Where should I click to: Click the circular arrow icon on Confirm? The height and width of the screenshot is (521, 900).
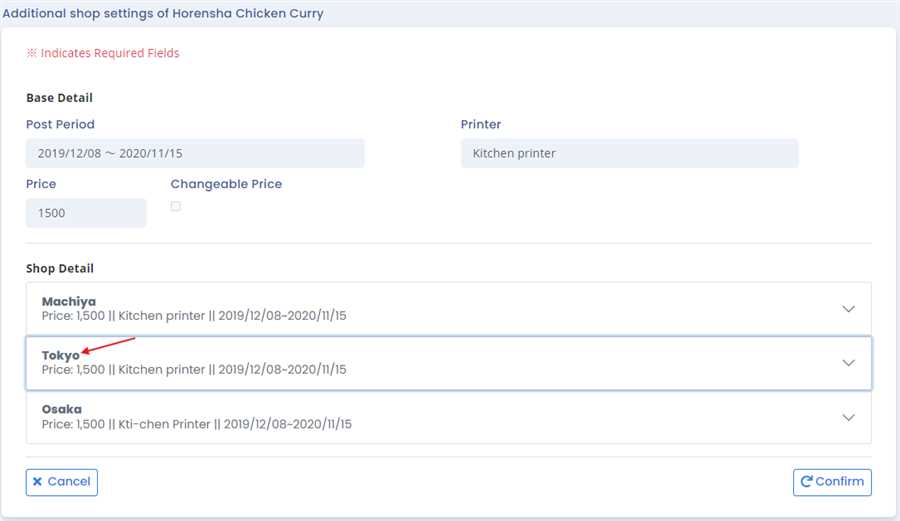805,482
